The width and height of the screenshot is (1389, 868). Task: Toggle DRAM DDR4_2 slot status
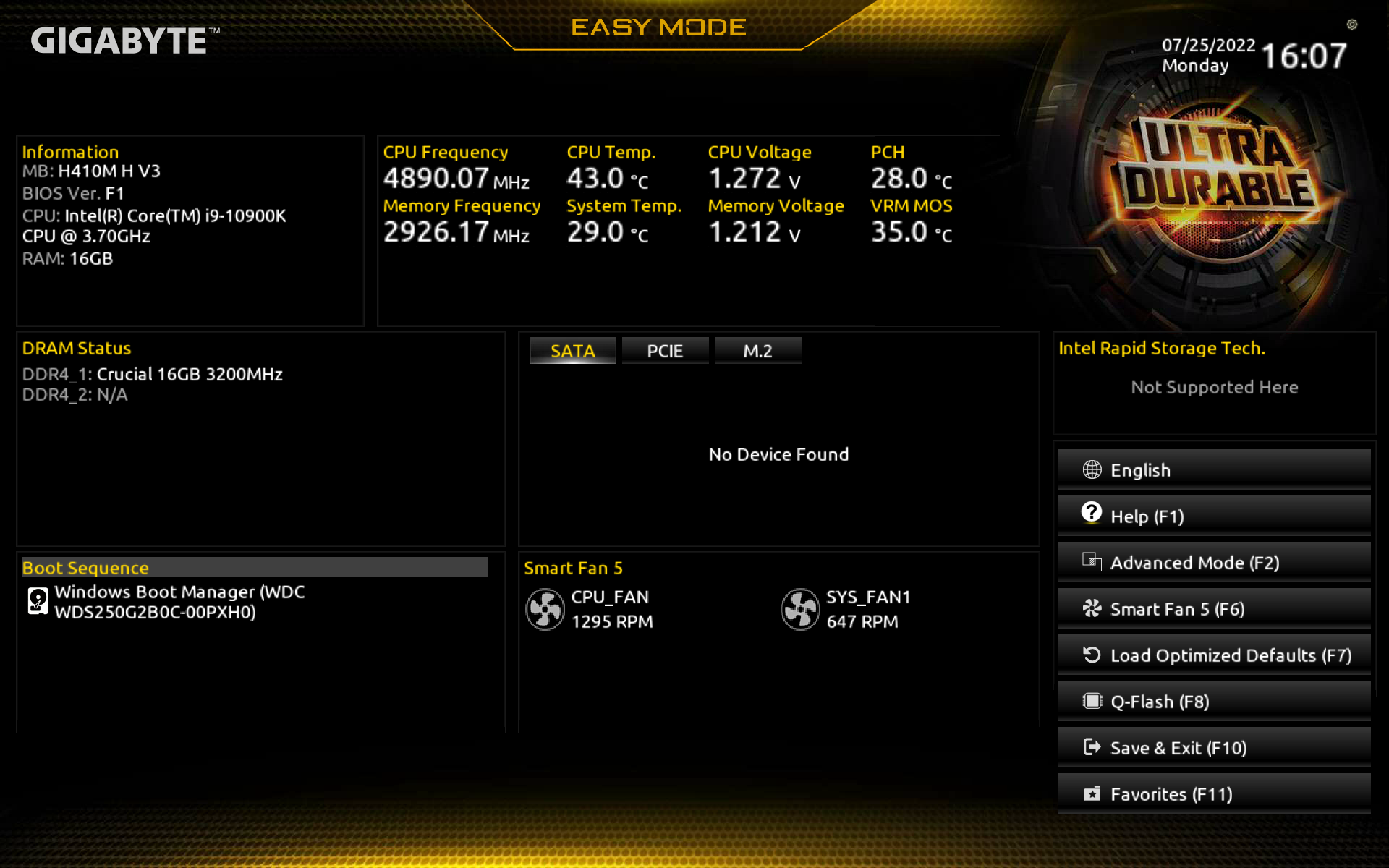75,394
